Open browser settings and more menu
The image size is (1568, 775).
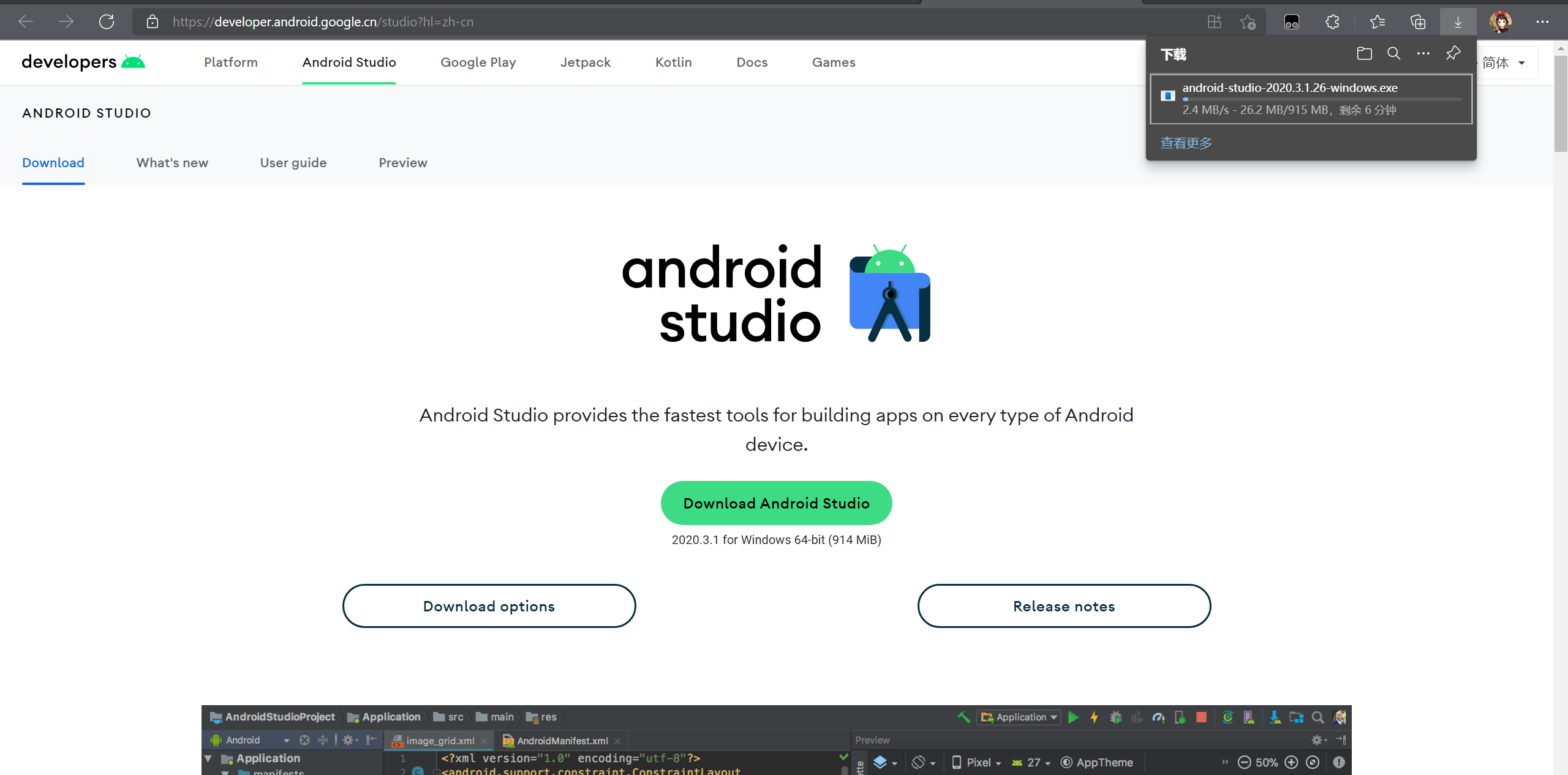point(1542,22)
